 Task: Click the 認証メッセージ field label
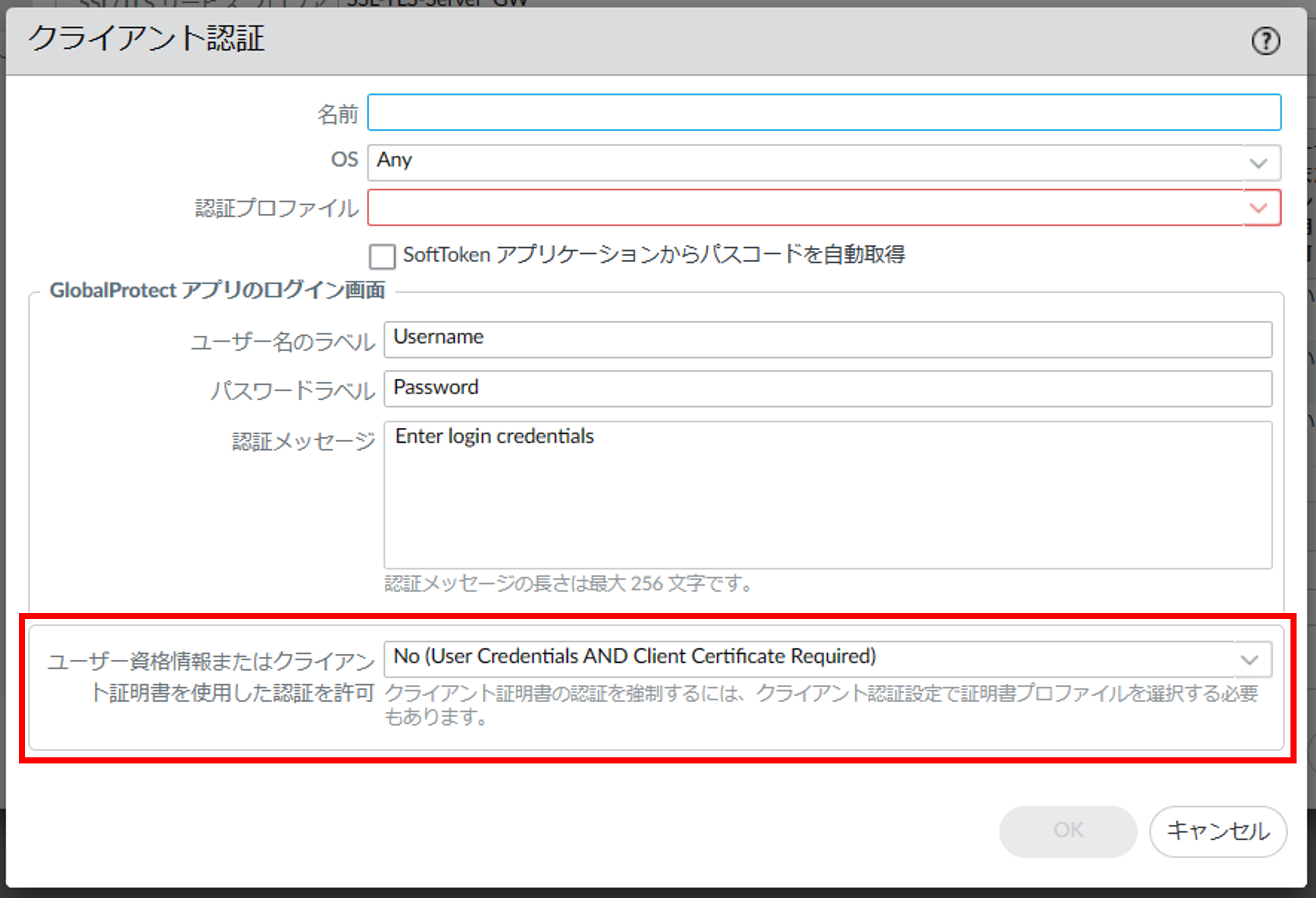tap(303, 441)
